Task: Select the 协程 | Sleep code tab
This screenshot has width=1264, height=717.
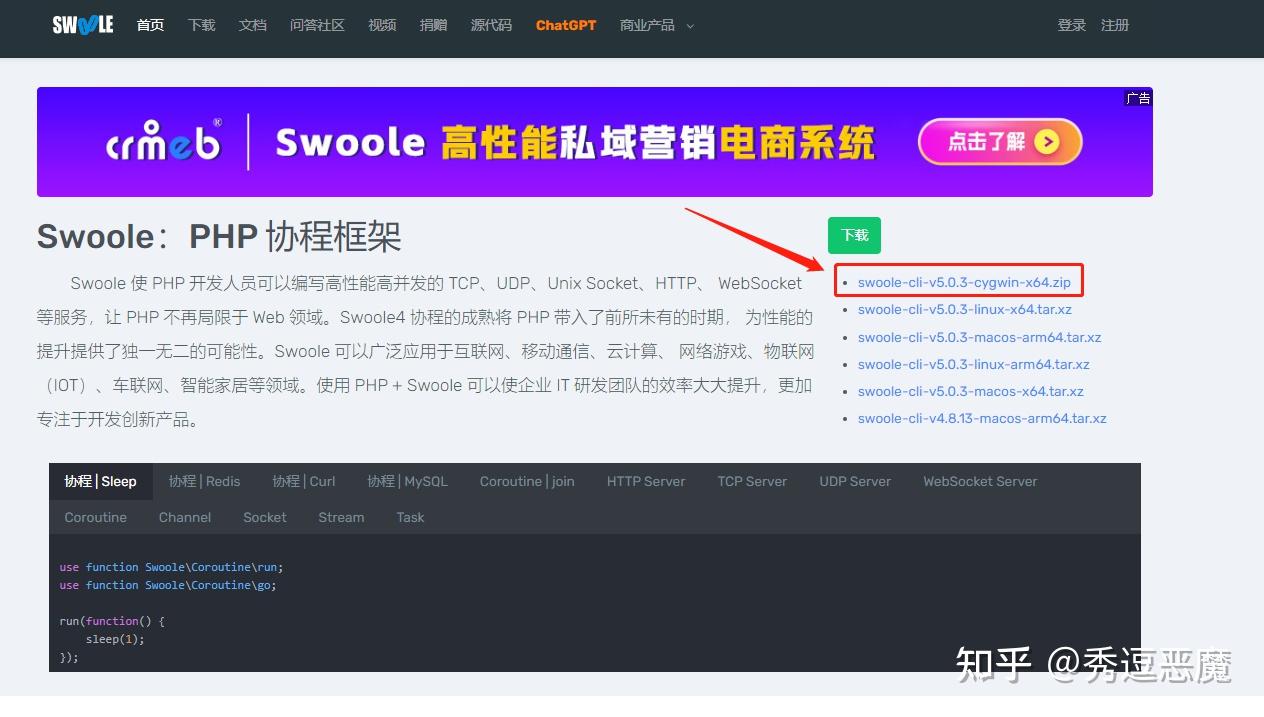Action: click(100, 481)
